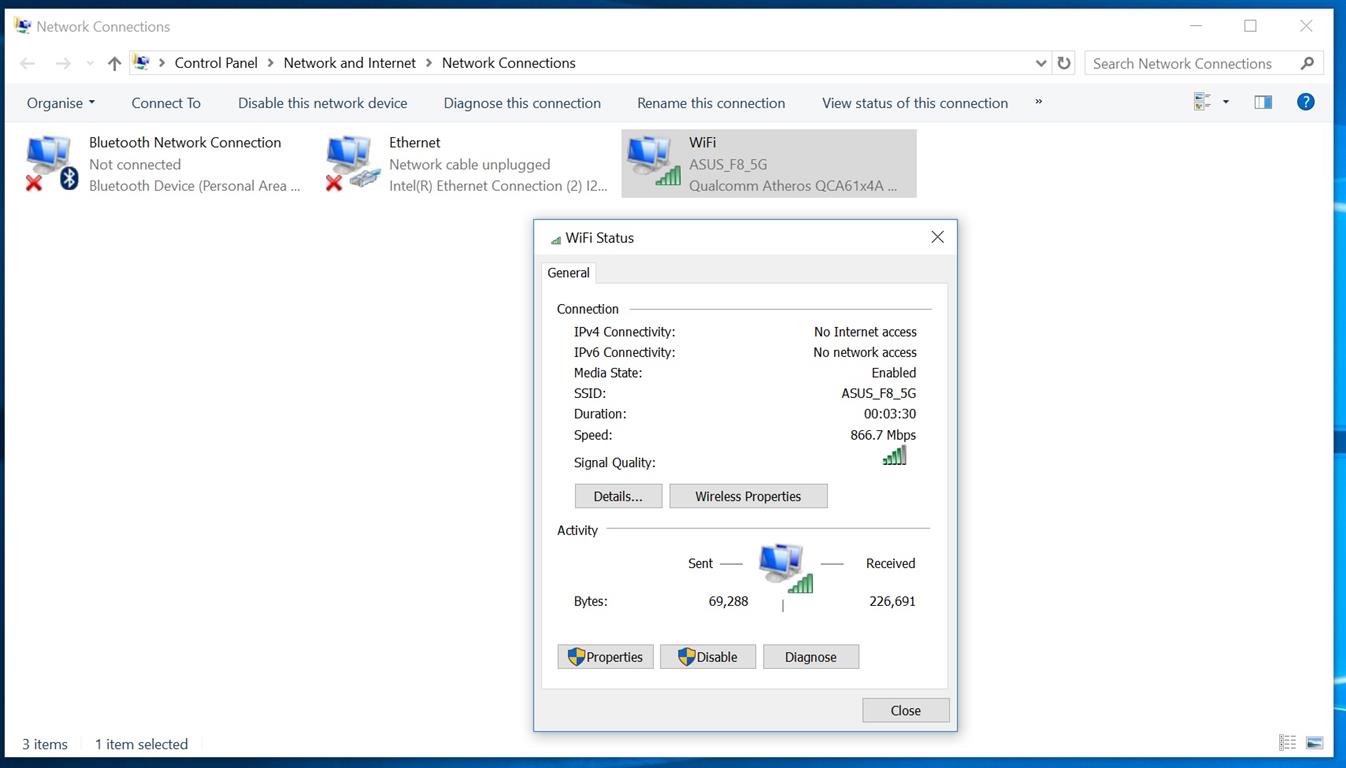Viewport: 1346px width, 768px height.
Task: Click the No Internet access text
Action: click(865, 332)
